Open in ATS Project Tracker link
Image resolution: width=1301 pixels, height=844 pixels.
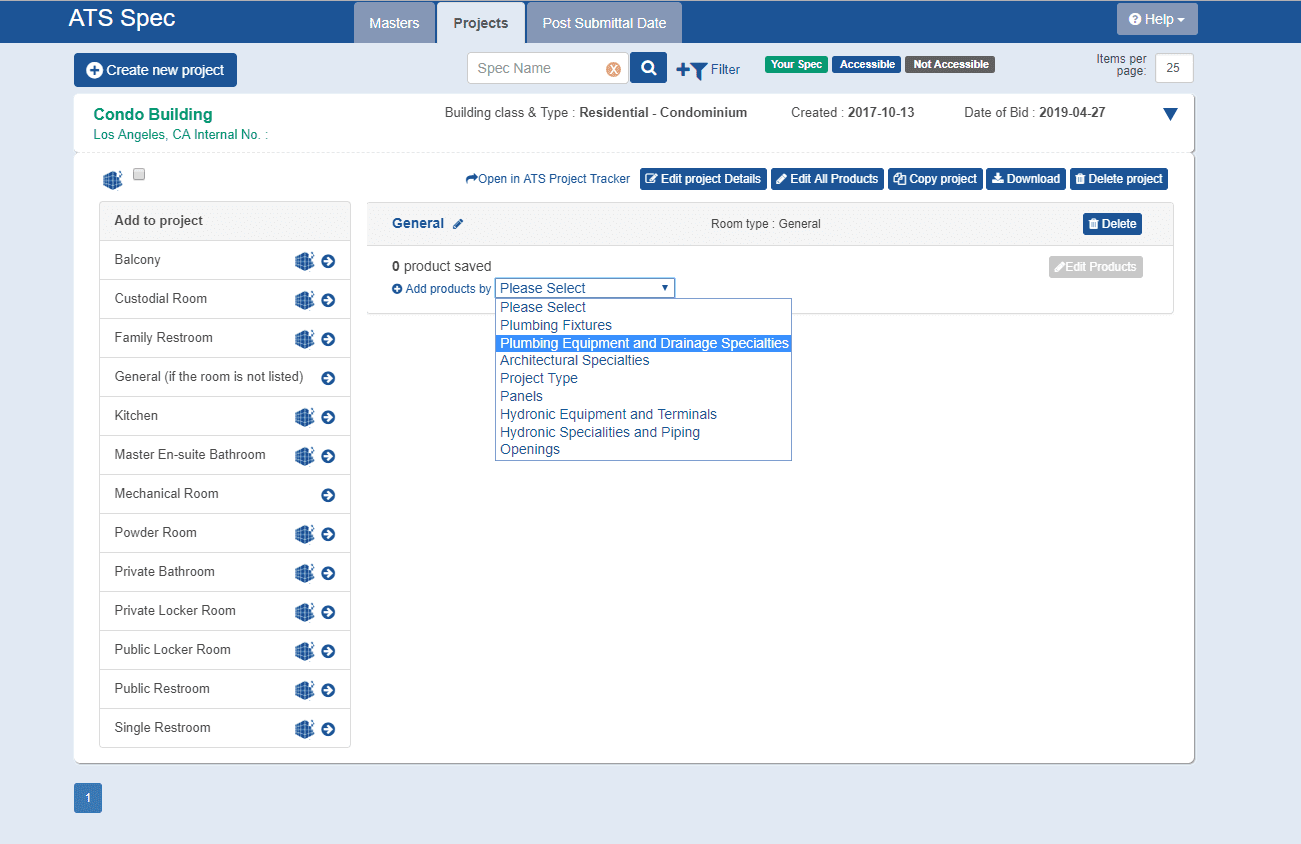[548, 179]
